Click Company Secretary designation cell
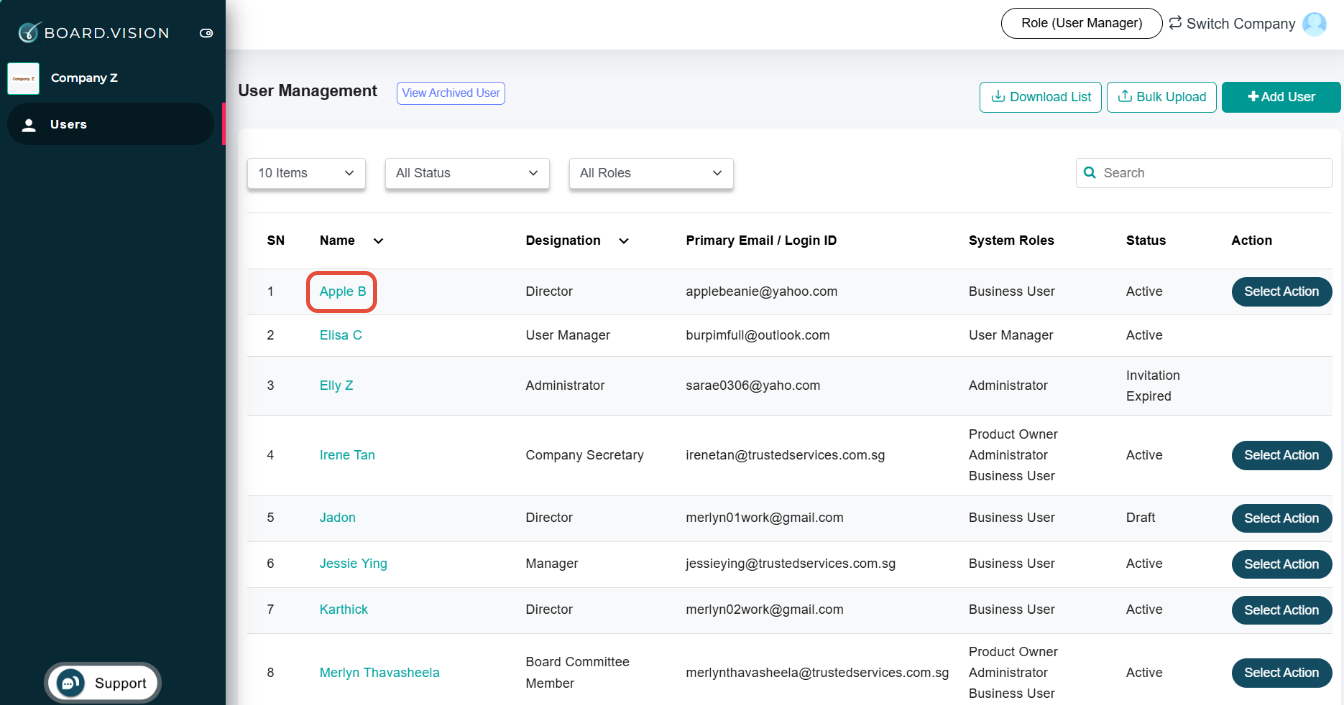Image resolution: width=1344 pixels, height=705 pixels. coord(584,455)
